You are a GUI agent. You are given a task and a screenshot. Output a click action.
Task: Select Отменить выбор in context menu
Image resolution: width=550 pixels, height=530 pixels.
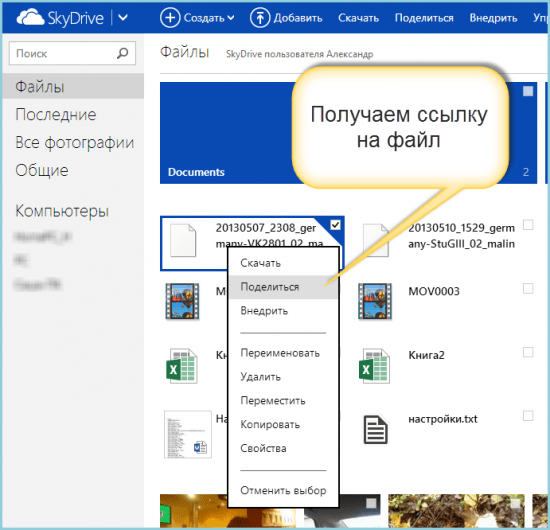[283, 490]
